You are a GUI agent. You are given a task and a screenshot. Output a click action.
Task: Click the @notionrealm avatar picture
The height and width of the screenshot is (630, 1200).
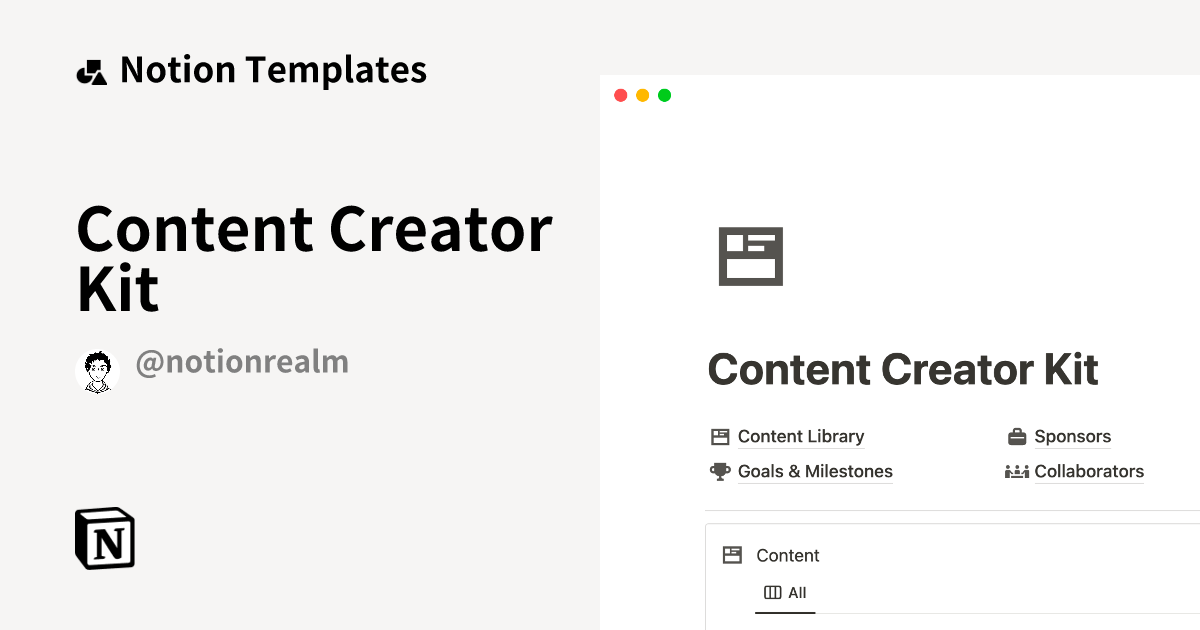(97, 370)
